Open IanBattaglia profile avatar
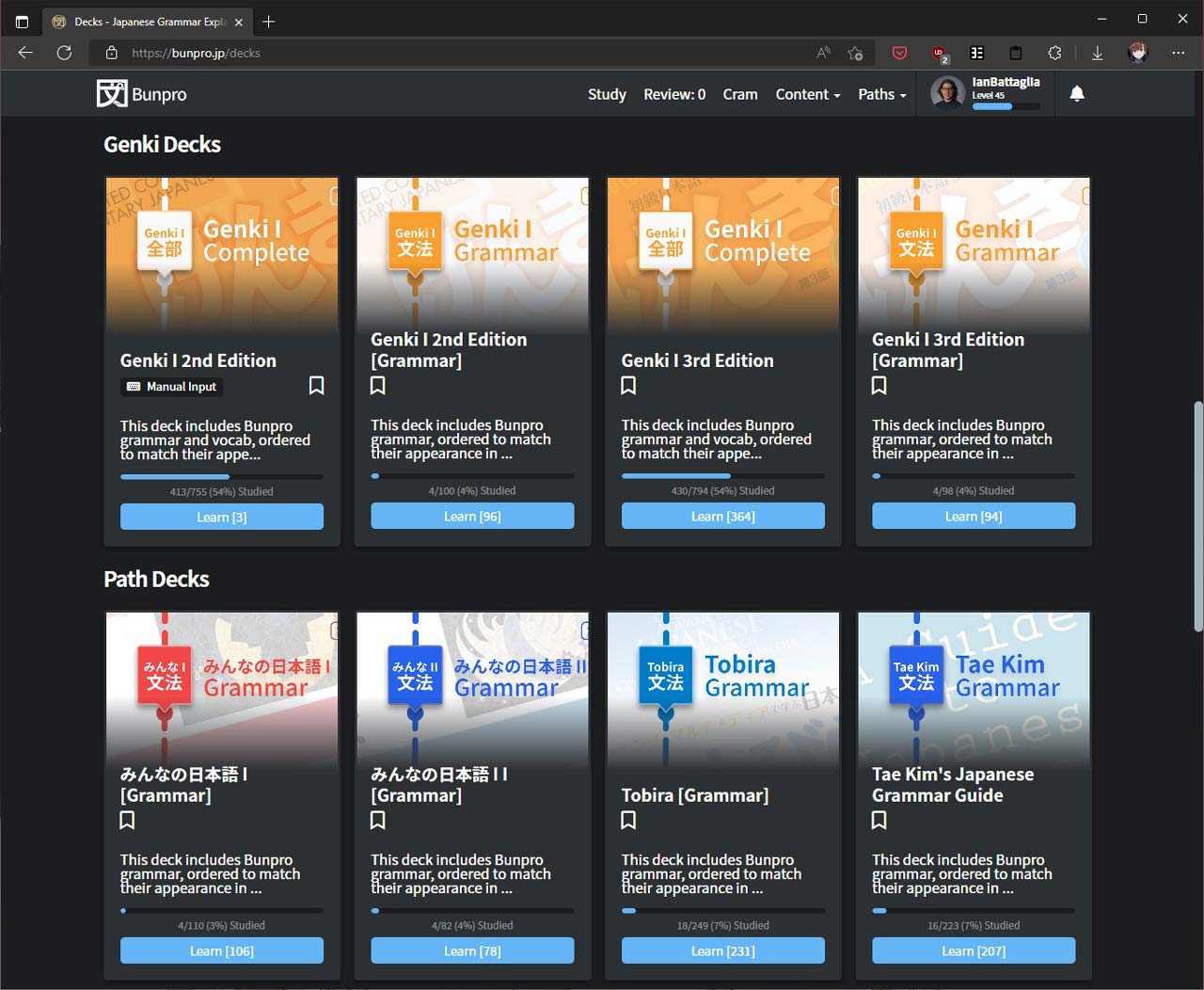Image resolution: width=1204 pixels, height=990 pixels. [x=946, y=93]
